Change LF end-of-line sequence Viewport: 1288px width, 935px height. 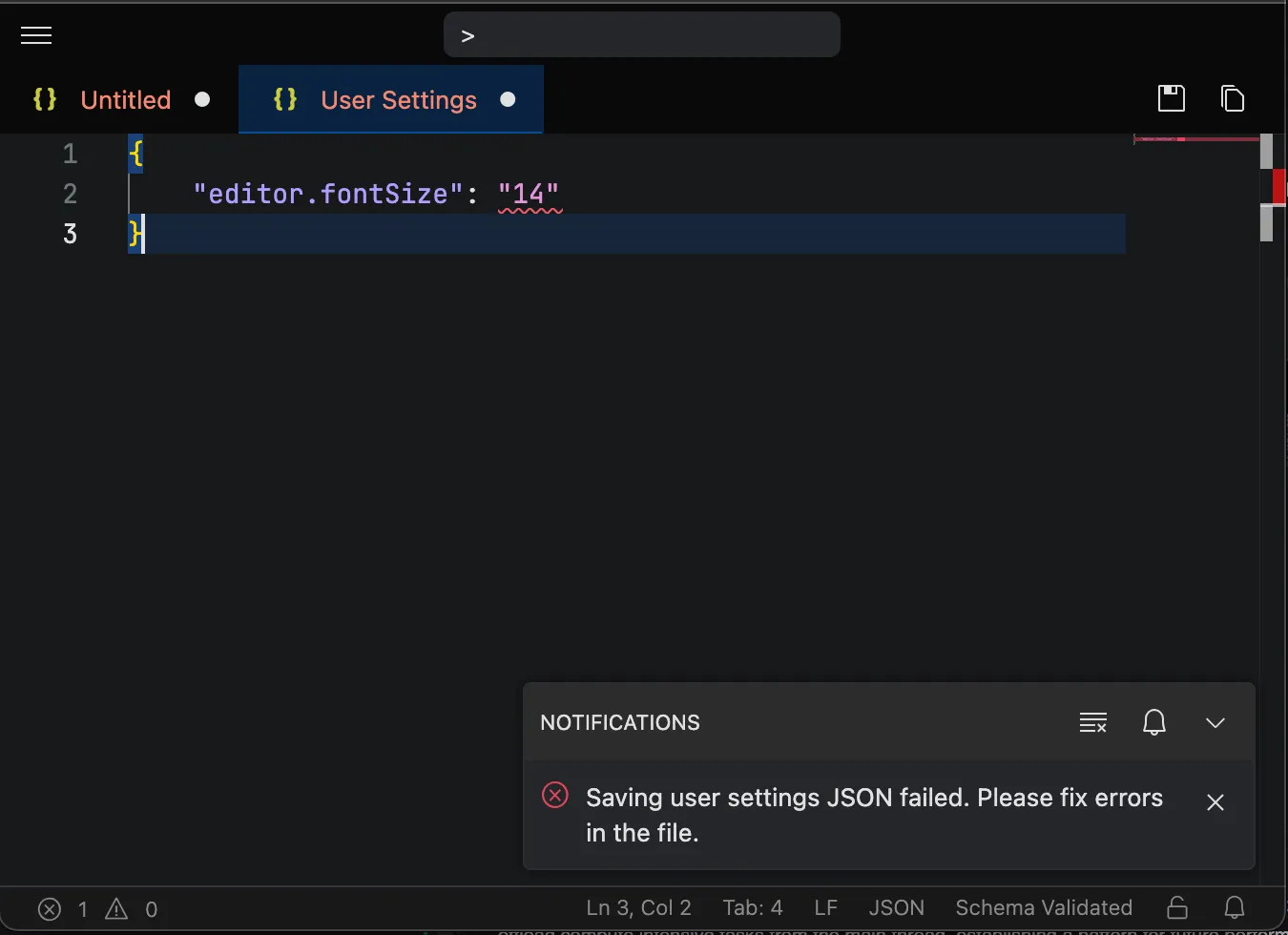[825, 907]
